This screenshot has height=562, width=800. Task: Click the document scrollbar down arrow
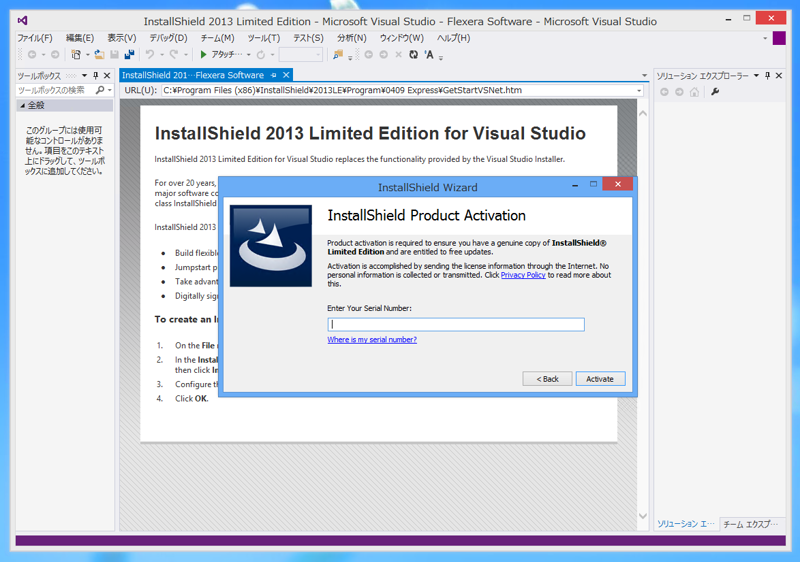tap(643, 516)
